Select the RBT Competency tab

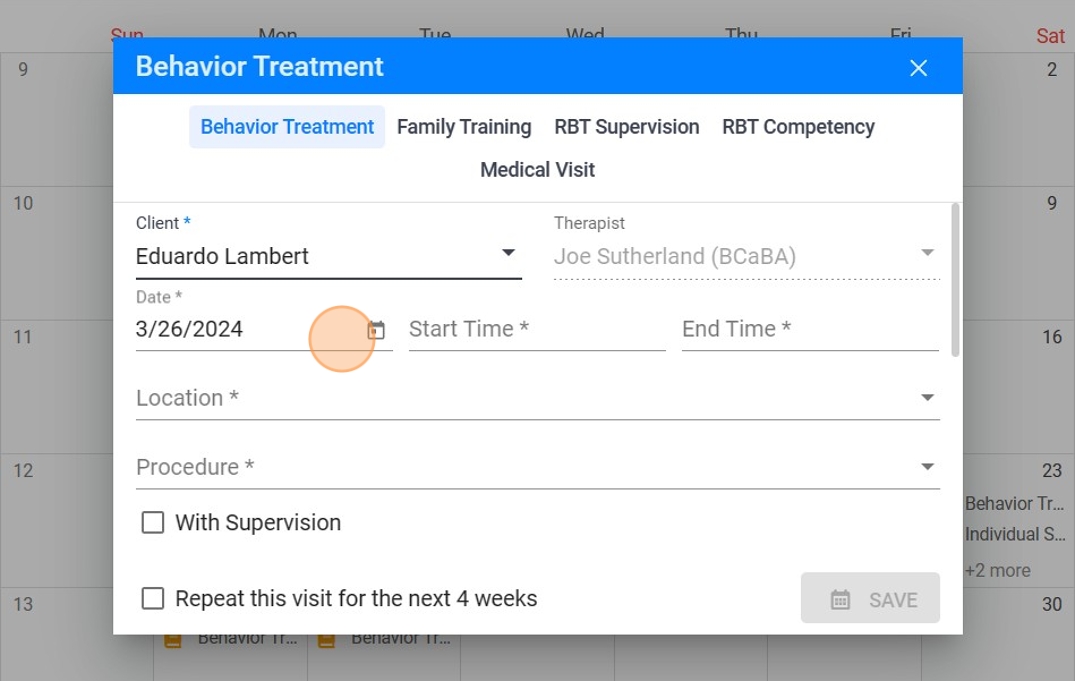point(798,127)
